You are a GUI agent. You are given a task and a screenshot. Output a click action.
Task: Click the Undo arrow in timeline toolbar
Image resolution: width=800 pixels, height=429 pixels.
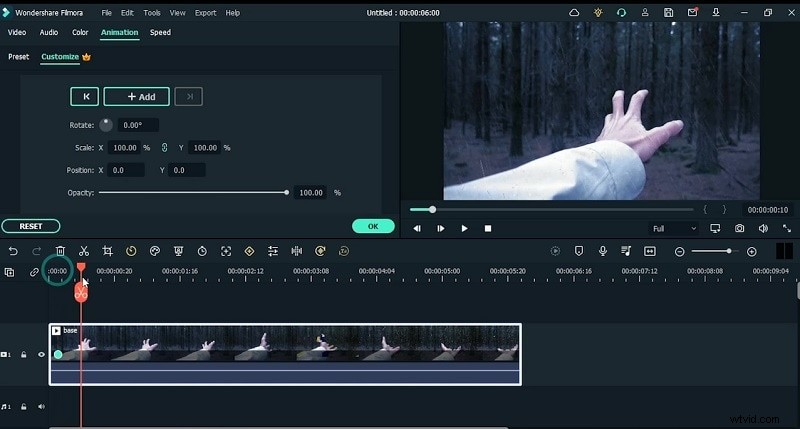13,251
